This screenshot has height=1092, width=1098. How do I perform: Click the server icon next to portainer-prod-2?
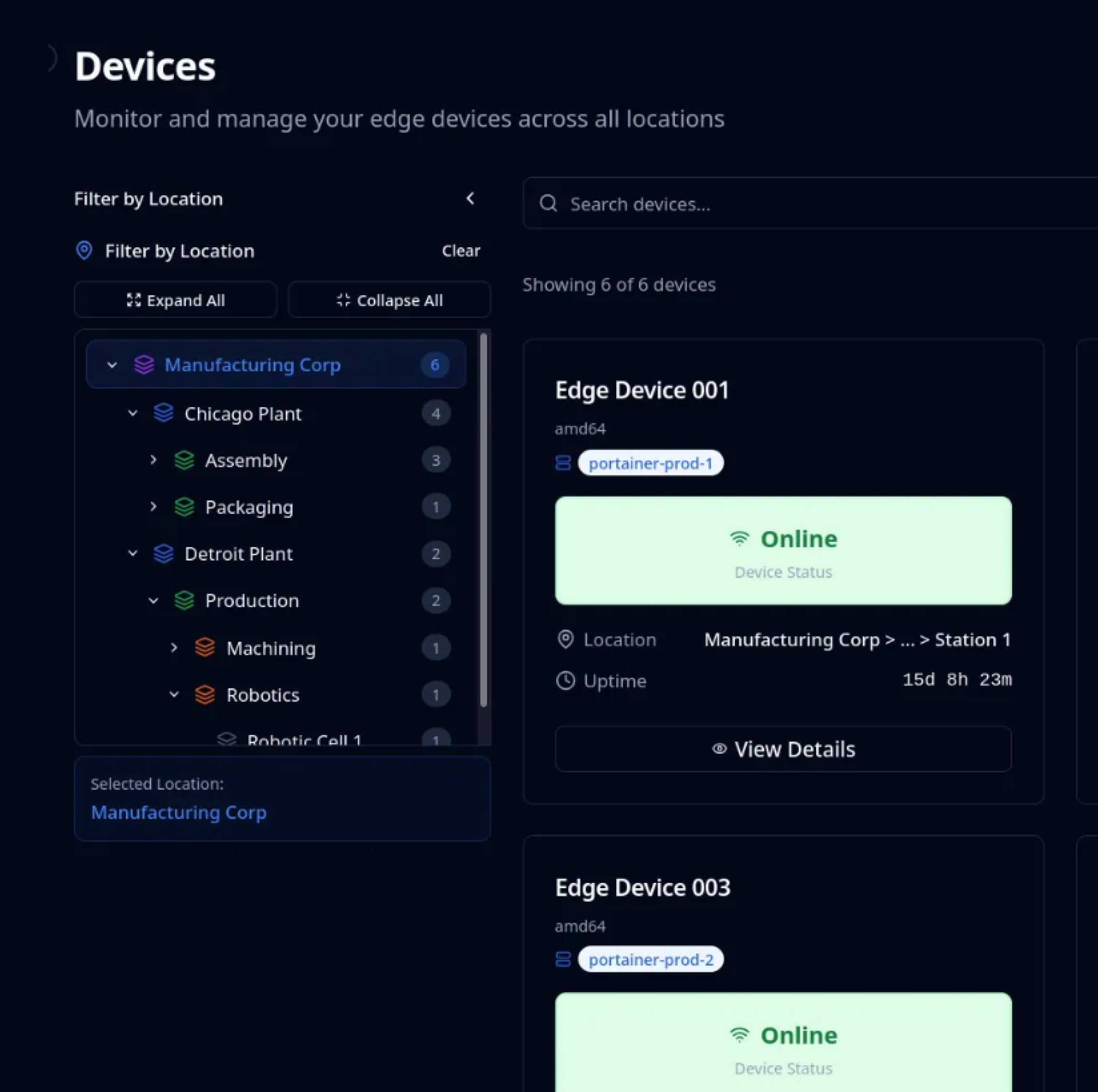pyautogui.click(x=563, y=959)
